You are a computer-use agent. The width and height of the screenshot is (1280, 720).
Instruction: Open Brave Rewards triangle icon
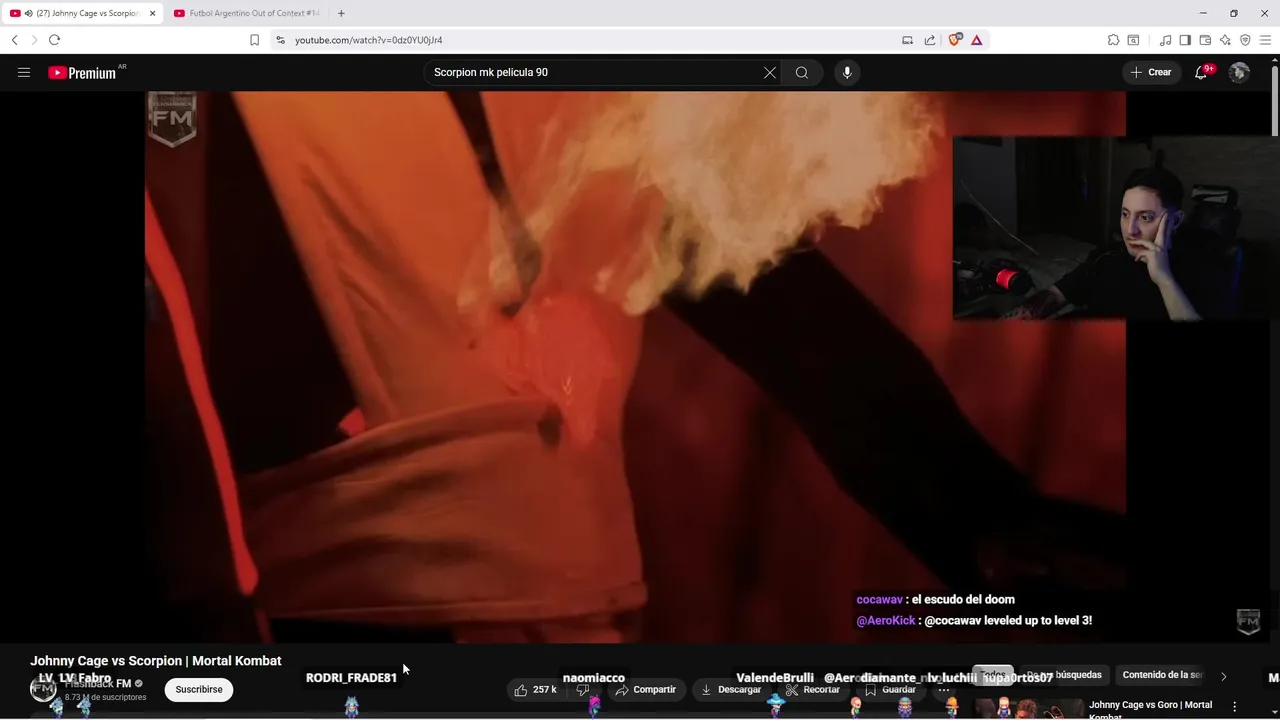coord(977,40)
